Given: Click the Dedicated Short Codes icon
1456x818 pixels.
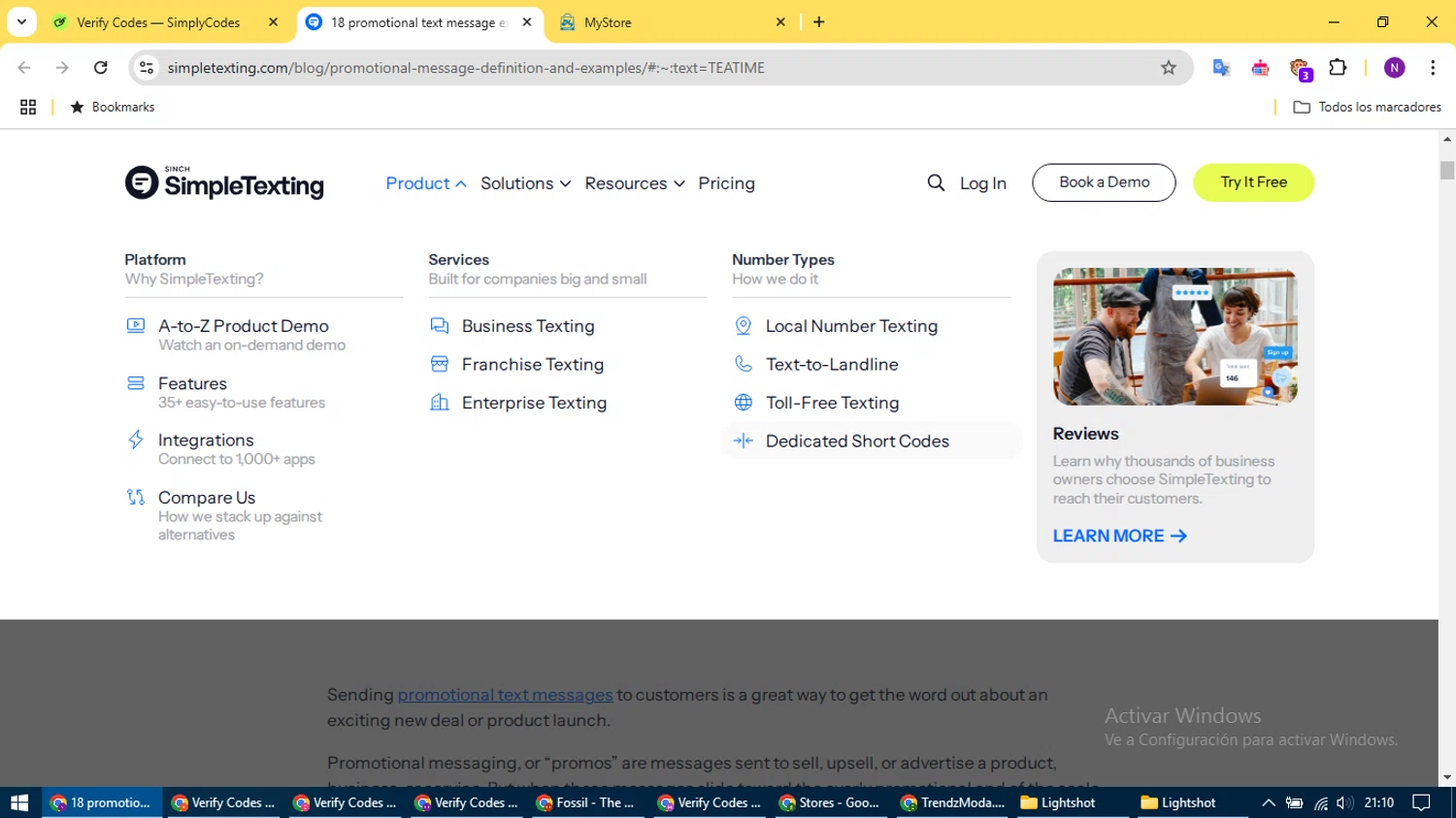Looking at the screenshot, I should pyautogui.click(x=744, y=441).
